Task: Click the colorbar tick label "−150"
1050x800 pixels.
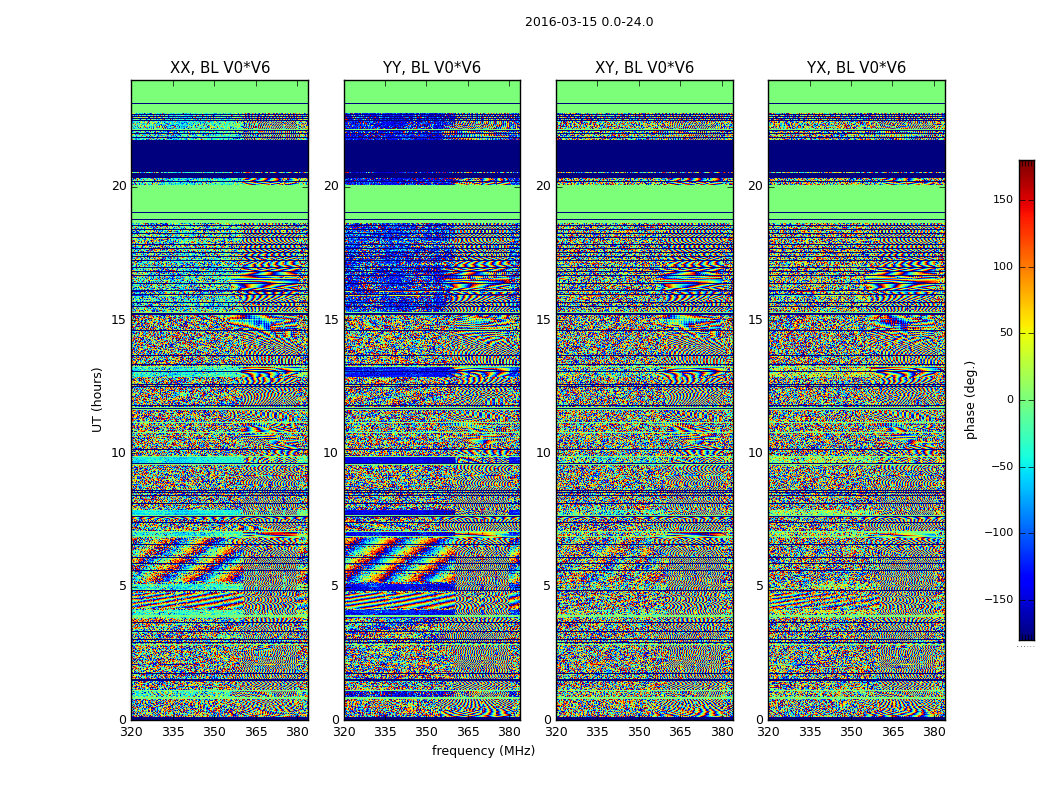Action: point(999,599)
